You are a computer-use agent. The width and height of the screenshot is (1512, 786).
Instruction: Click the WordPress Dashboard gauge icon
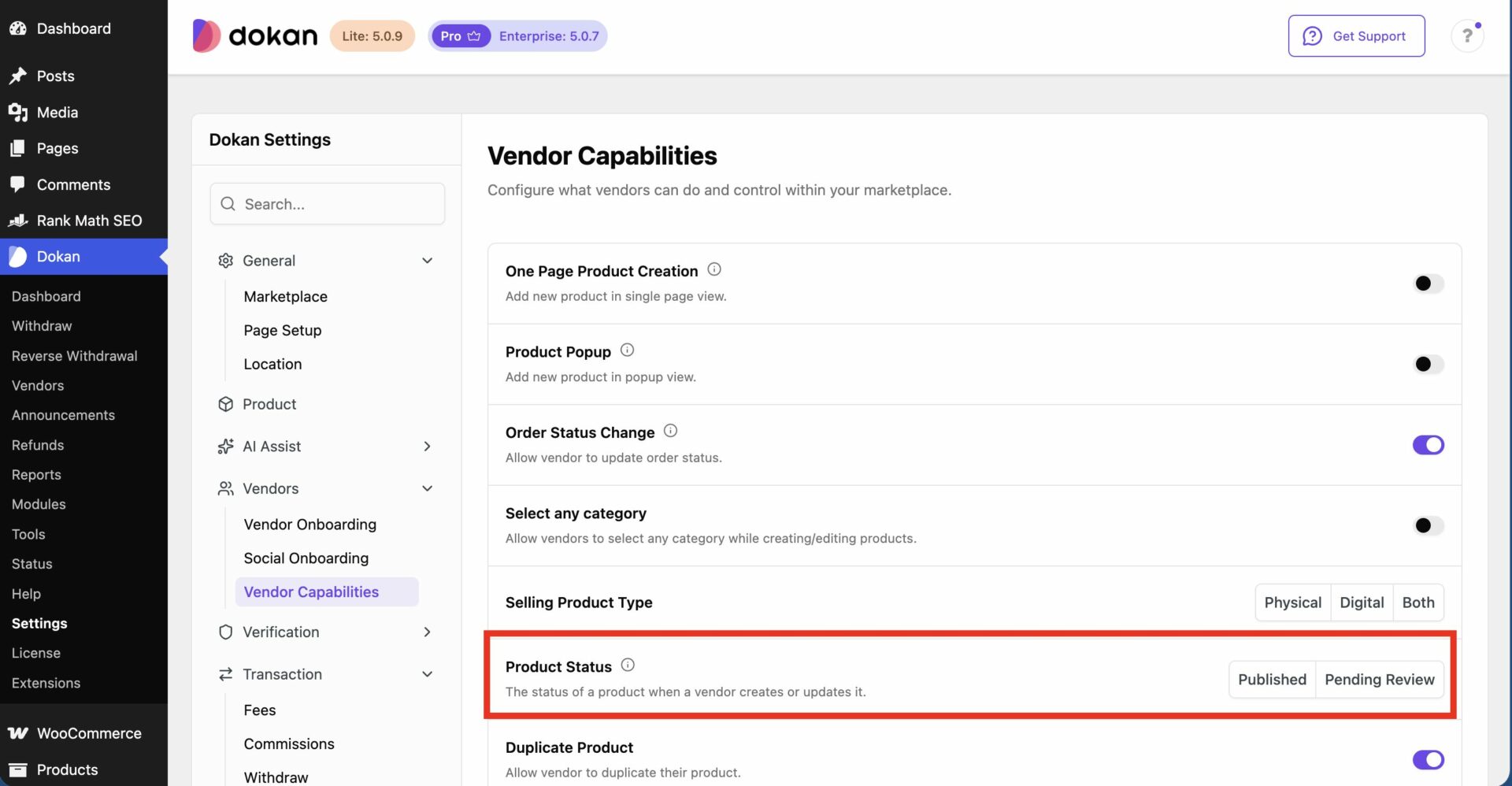click(x=18, y=28)
